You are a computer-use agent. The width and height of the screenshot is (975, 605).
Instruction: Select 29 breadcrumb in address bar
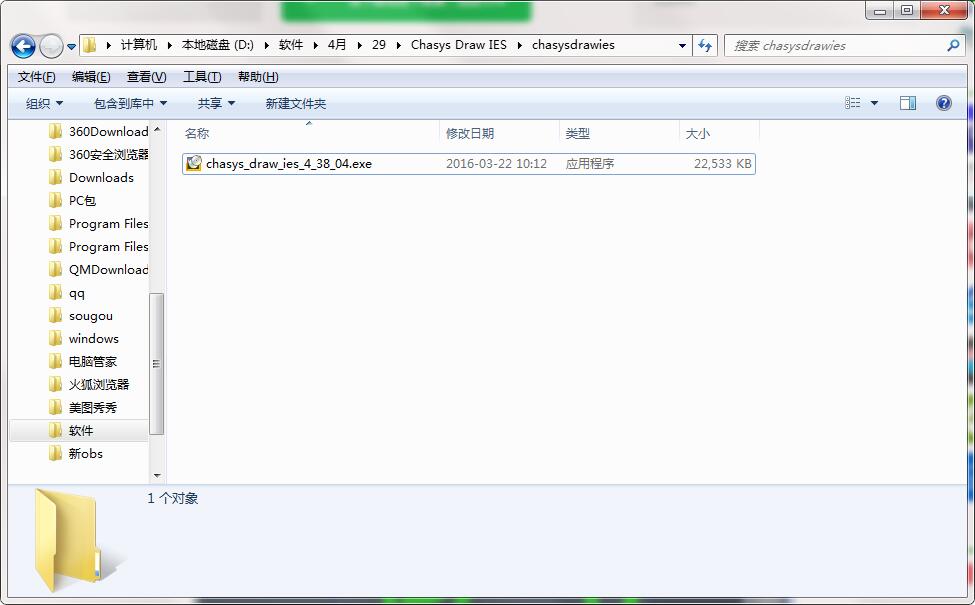point(379,45)
